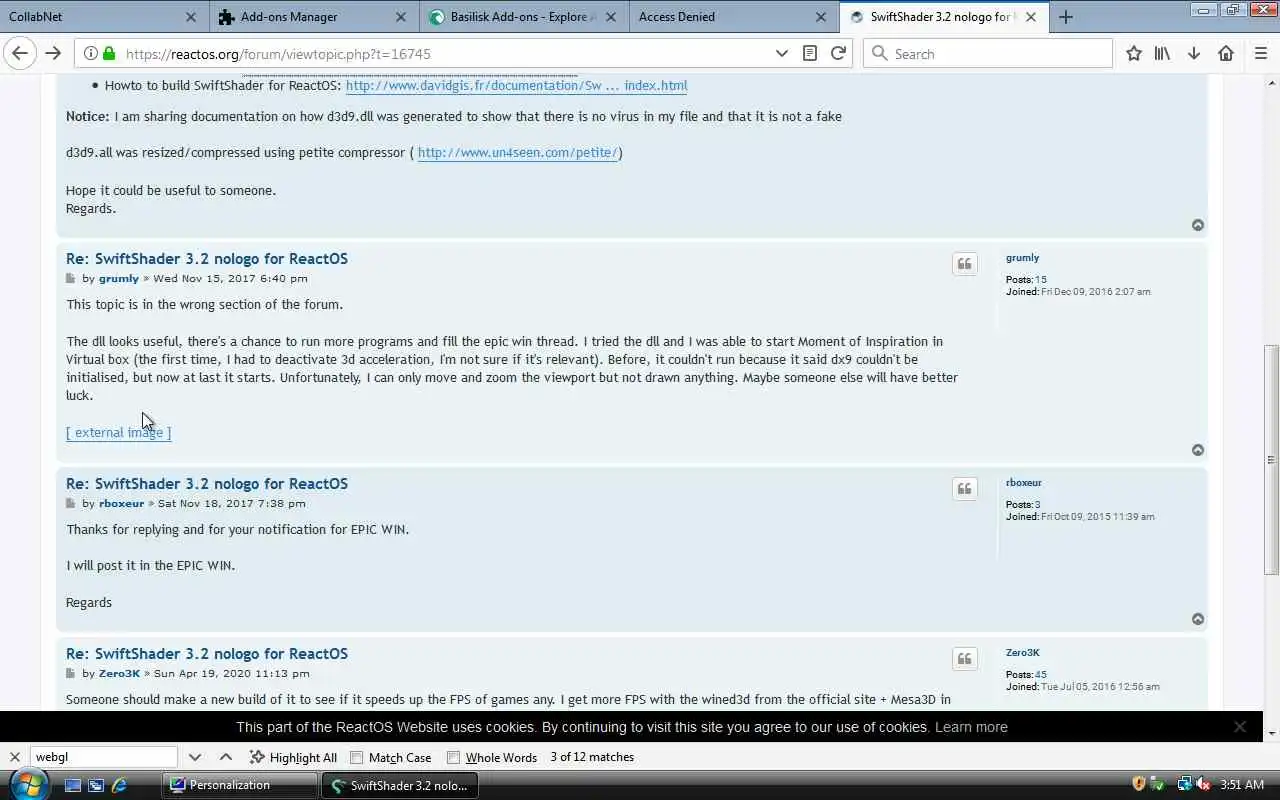1280x800 pixels.
Task: View rboxeur's 3 posts
Action: coord(1038,505)
